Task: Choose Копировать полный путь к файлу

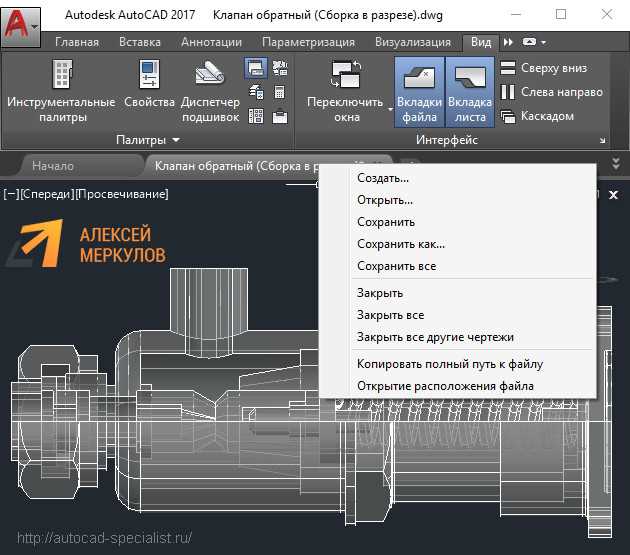Action: tap(449, 364)
